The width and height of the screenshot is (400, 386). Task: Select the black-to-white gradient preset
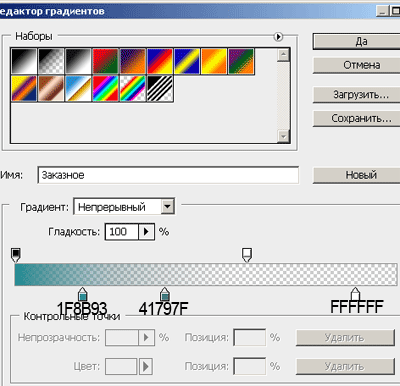tap(24, 61)
